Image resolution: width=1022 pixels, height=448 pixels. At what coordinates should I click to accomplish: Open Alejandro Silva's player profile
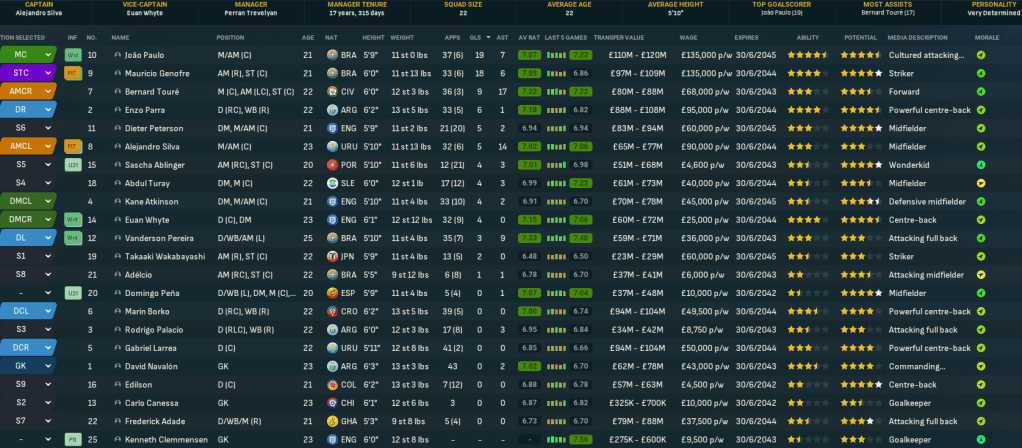[x=152, y=146]
